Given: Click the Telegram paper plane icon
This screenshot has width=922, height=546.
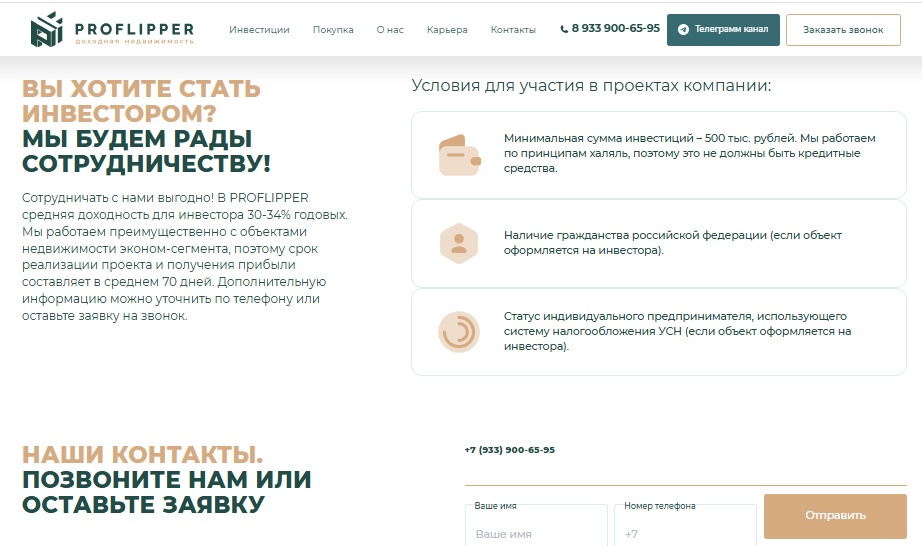Looking at the screenshot, I should 683,29.
